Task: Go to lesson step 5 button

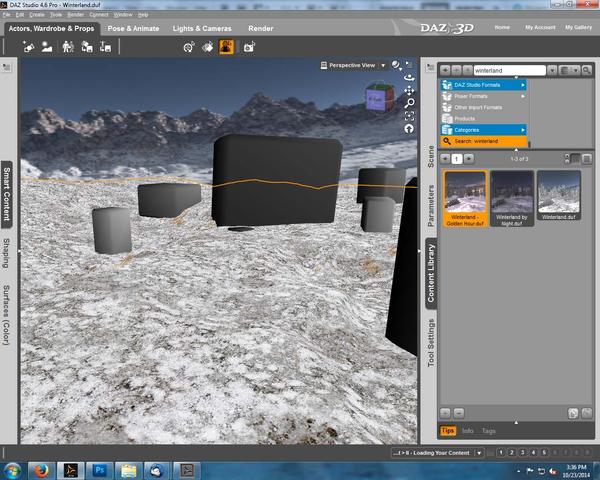Action: click(x=544, y=453)
